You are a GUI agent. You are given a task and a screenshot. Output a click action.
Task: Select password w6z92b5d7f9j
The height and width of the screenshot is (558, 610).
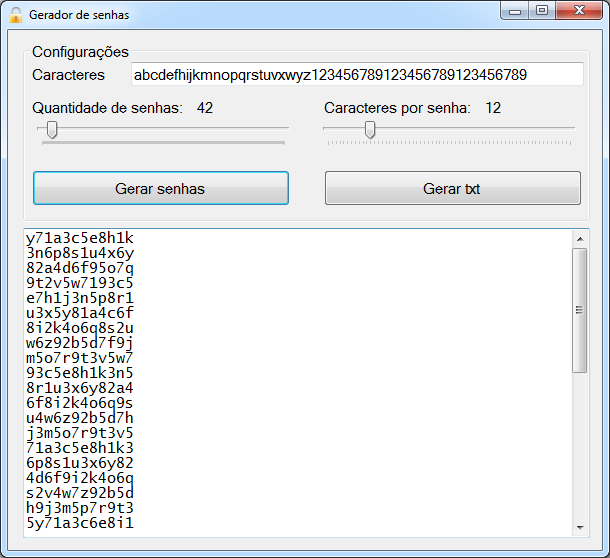click(80, 343)
